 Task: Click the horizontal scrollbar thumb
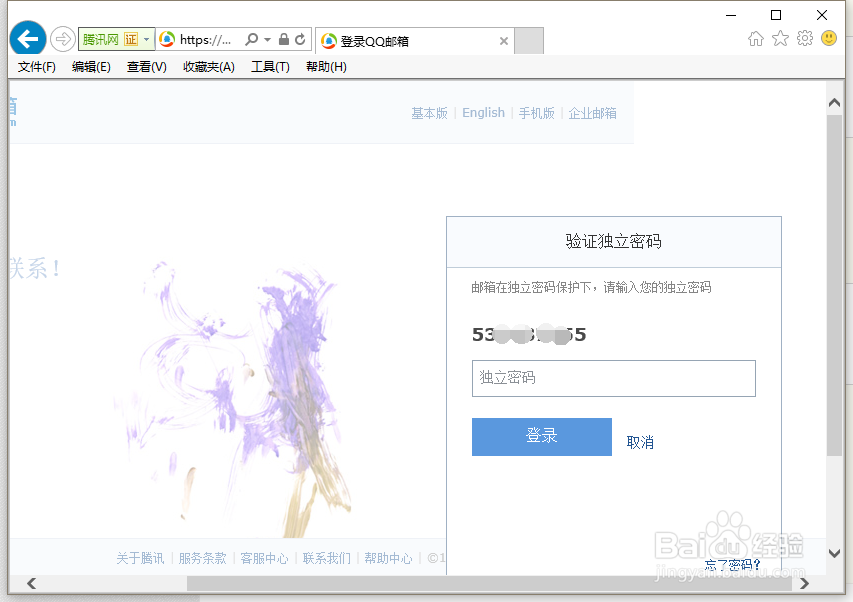pos(490,584)
